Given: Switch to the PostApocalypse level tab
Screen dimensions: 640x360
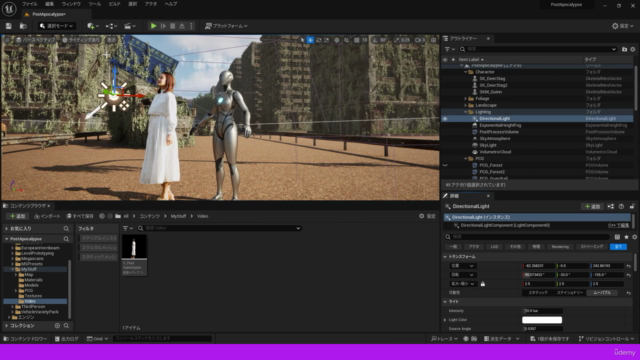Looking at the screenshot, I should pos(48,14).
